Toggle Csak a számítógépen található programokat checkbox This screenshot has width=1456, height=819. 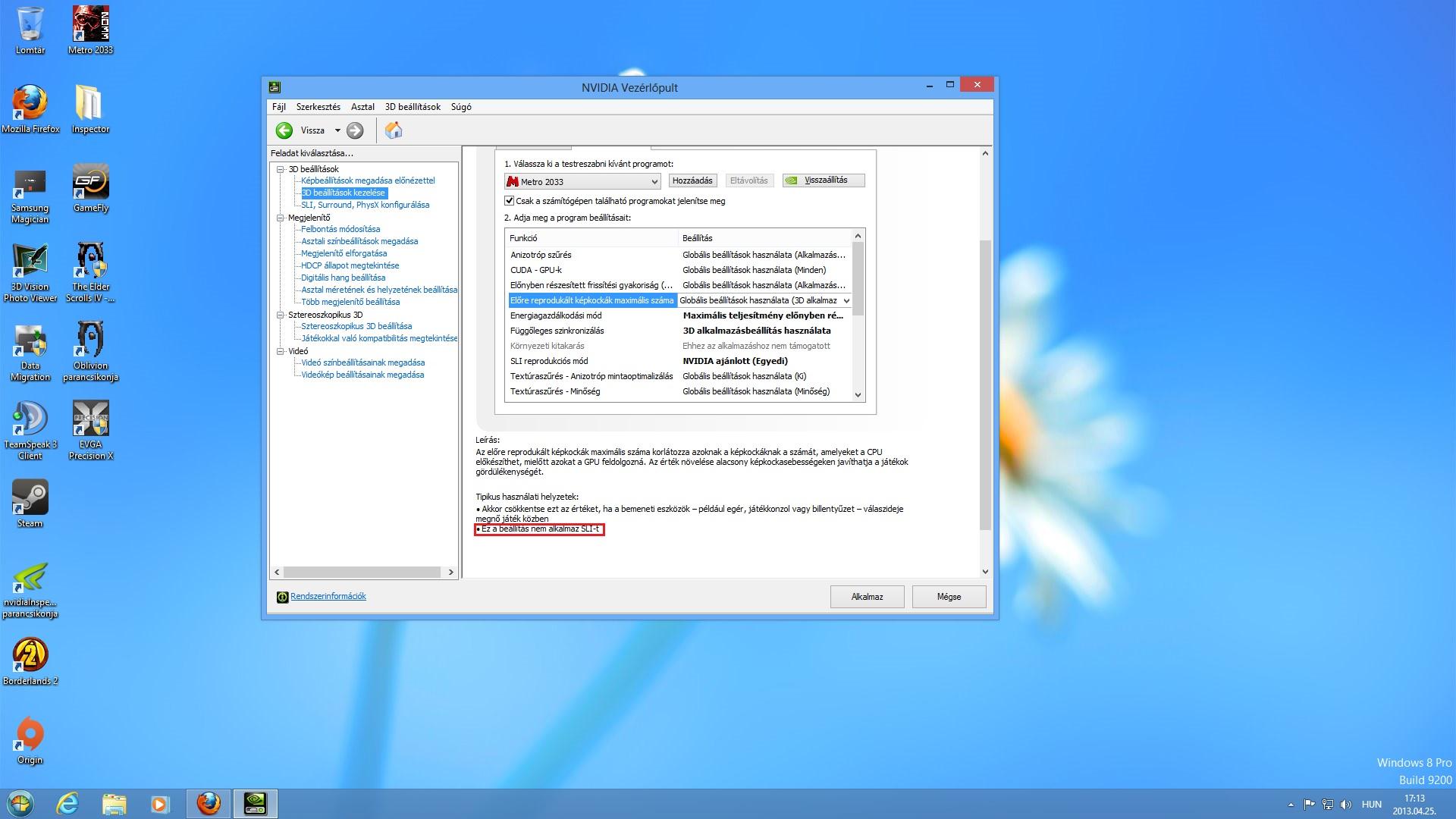[510, 201]
